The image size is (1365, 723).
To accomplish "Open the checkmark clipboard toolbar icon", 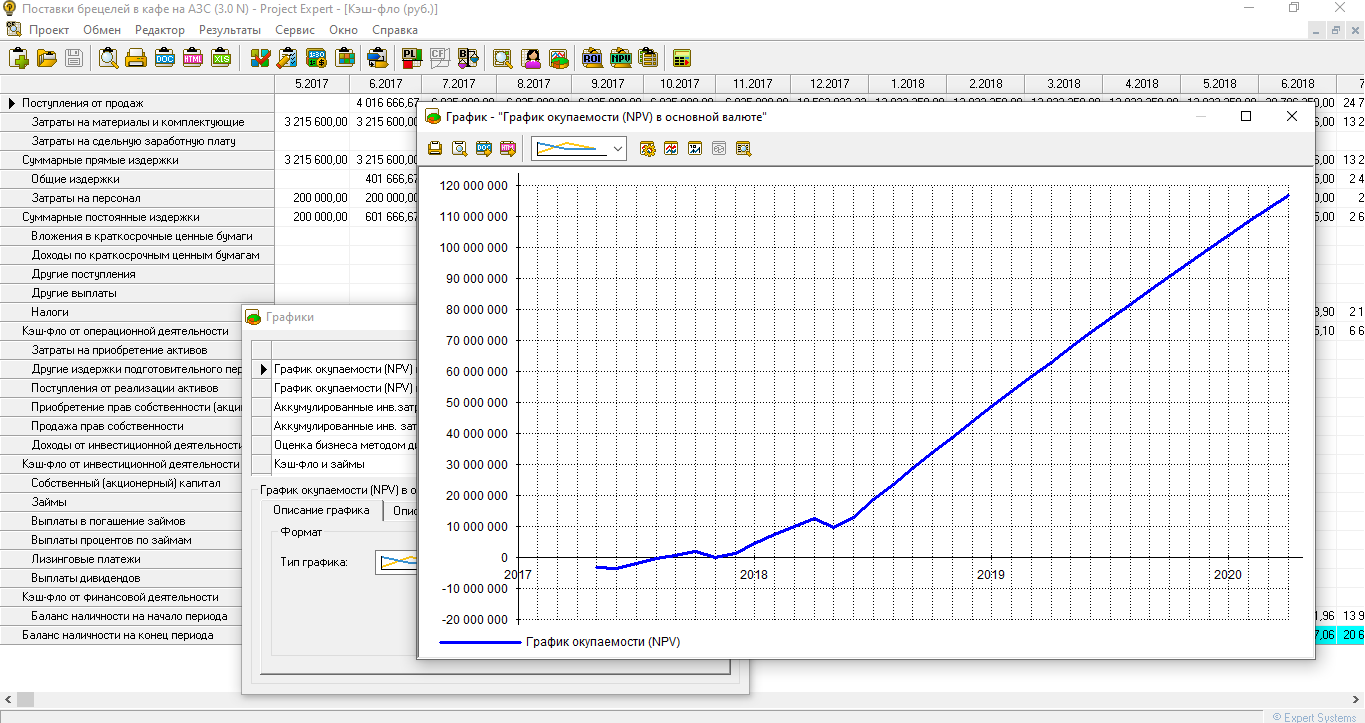I will (x=260, y=57).
